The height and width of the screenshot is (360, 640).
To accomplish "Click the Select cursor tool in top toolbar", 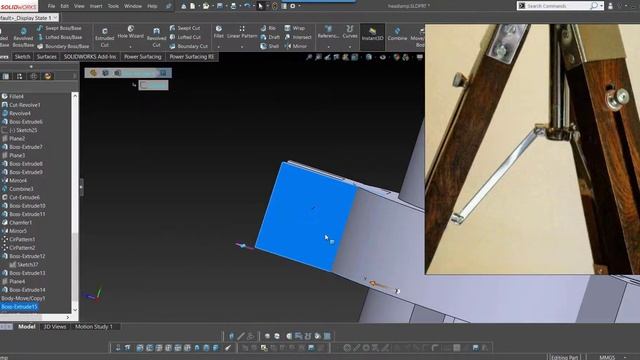I will click(260, 6).
